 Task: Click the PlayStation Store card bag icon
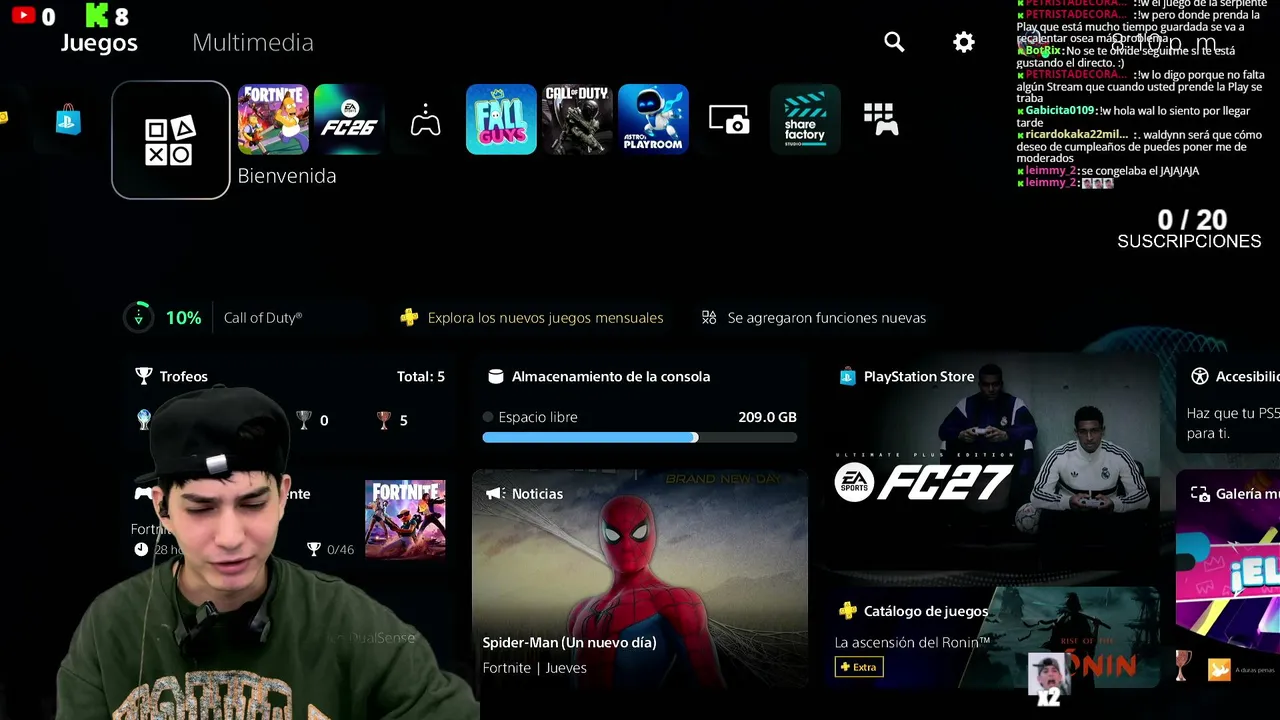tap(847, 376)
